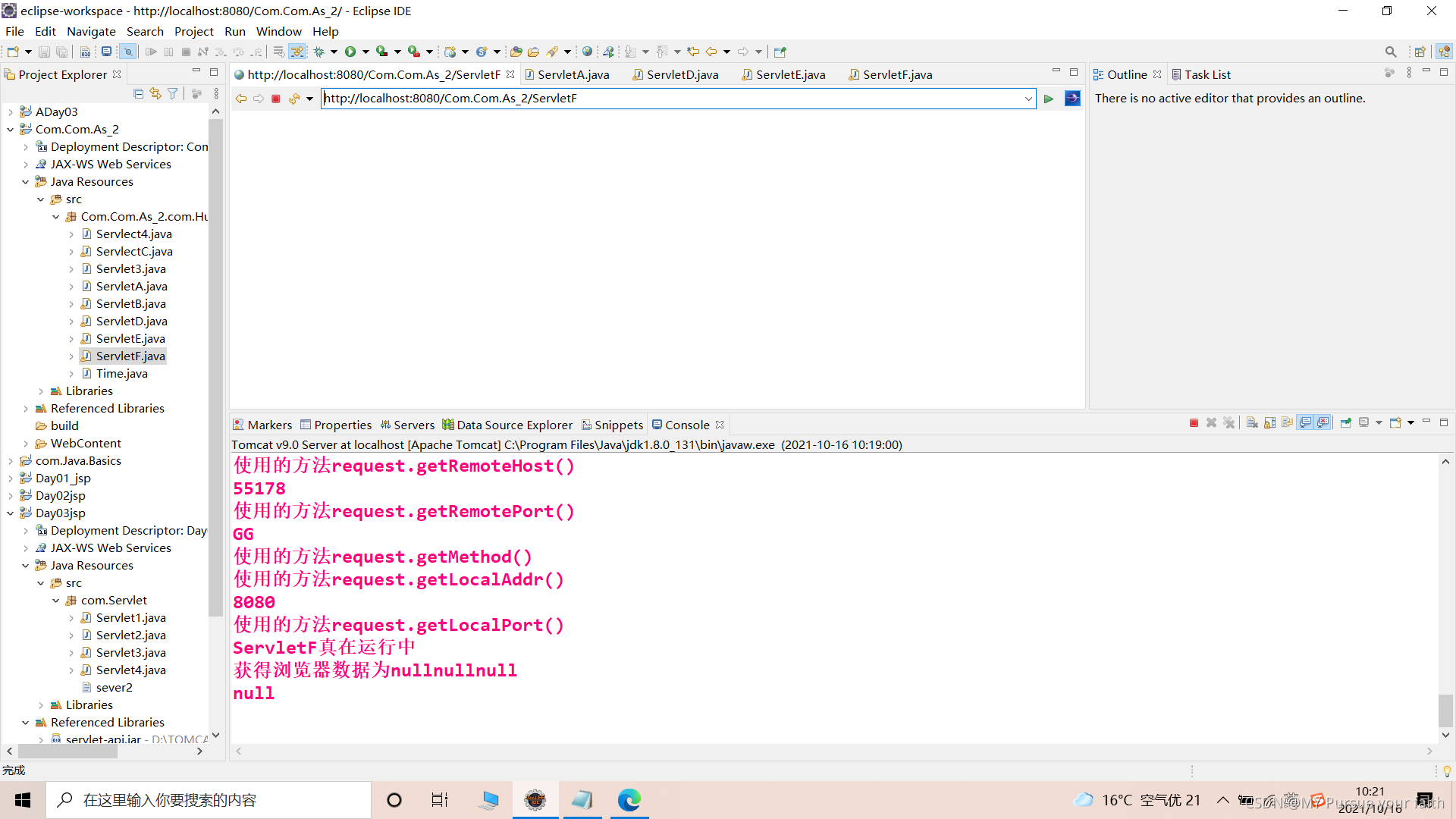
Task: Open Microsoft Edge from the taskbar
Action: [x=629, y=800]
